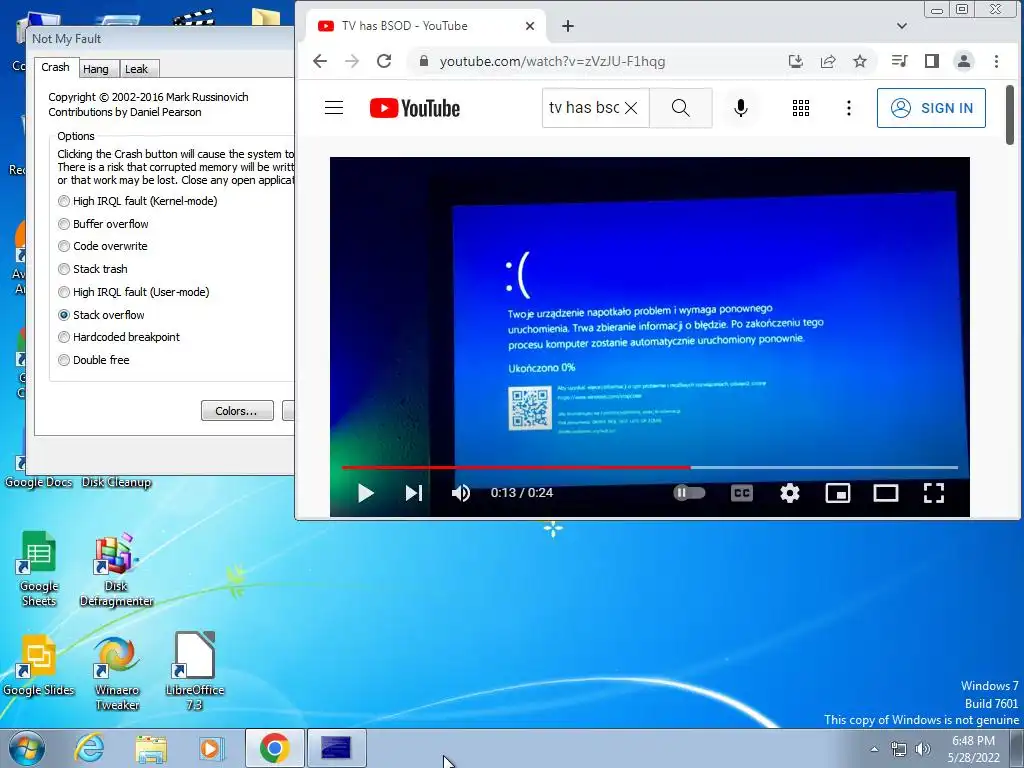Open YouTube apps grid icon
This screenshot has width=1024, height=768.
pyautogui.click(x=801, y=108)
